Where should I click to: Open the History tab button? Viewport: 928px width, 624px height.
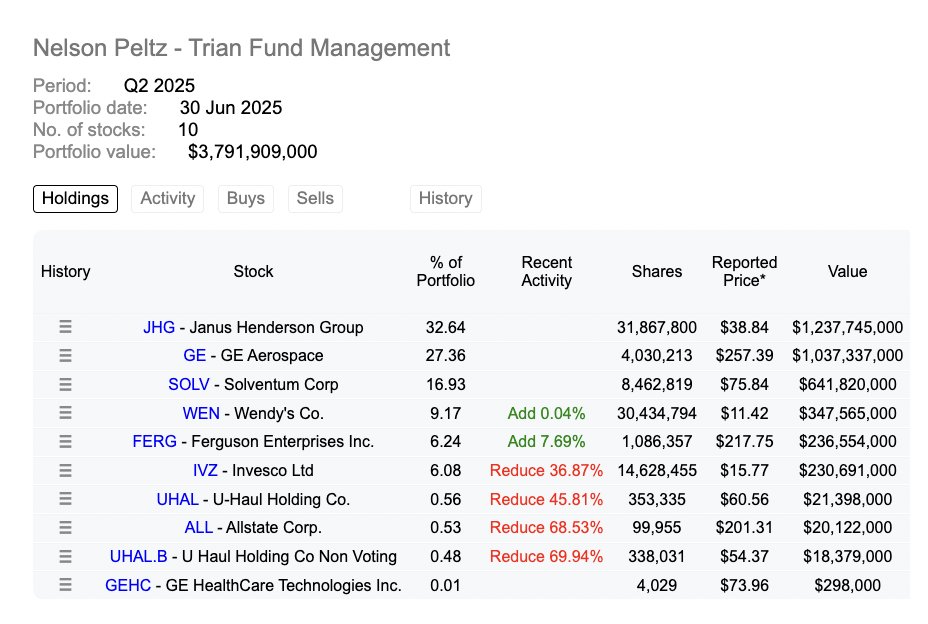coord(446,198)
